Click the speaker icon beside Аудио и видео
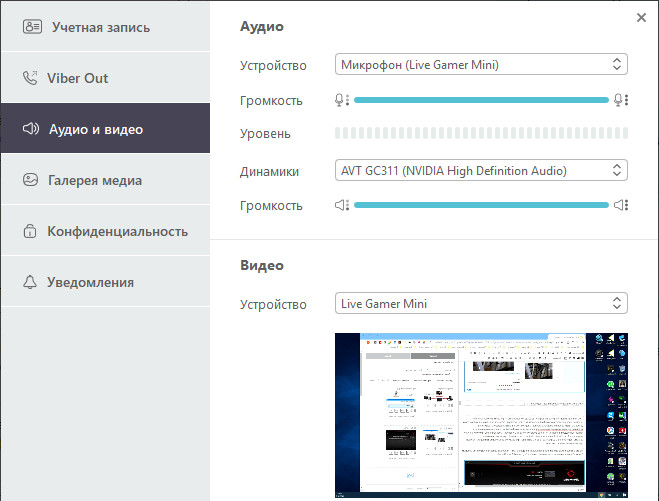 click(31, 129)
